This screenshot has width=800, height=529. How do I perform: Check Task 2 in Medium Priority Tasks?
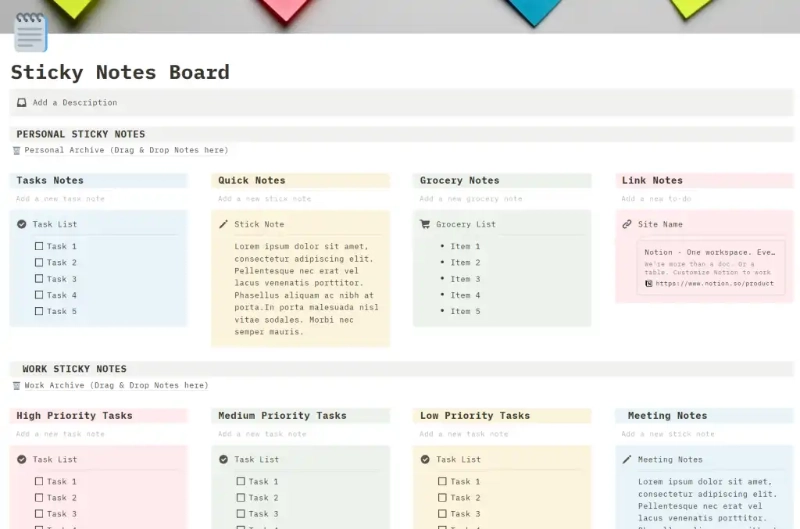tap(241, 497)
